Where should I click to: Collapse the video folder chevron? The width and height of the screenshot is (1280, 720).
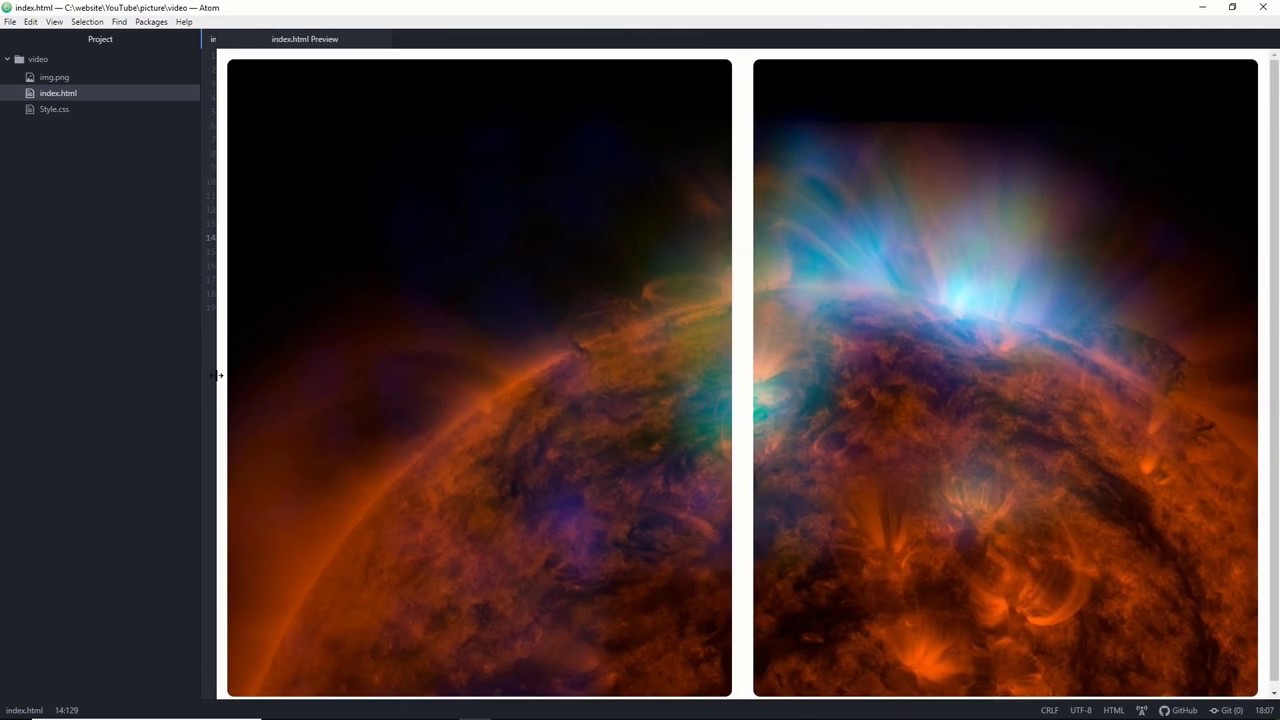(x=7, y=59)
